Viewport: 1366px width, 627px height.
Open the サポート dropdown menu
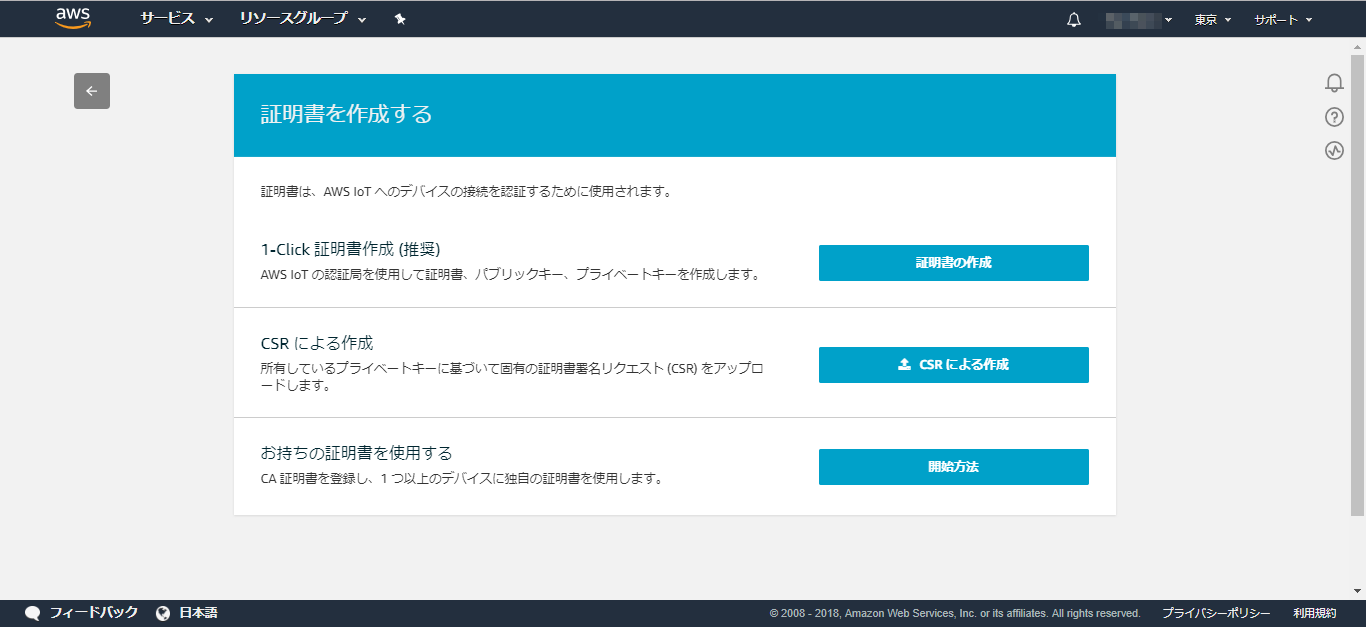tap(1283, 19)
